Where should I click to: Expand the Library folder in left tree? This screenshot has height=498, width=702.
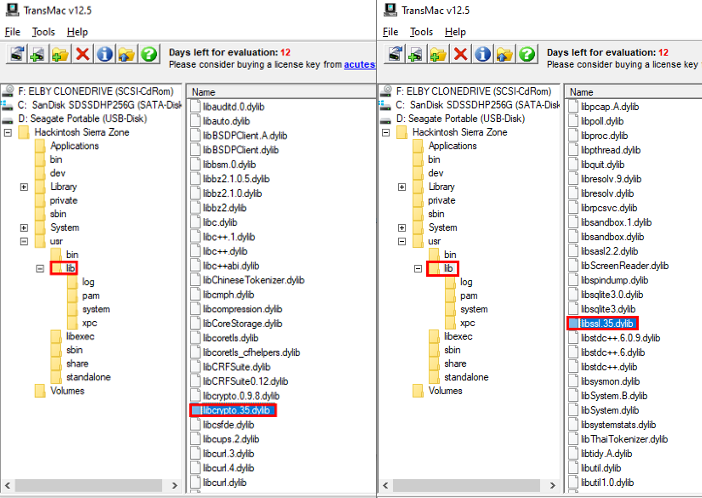coord(24,187)
